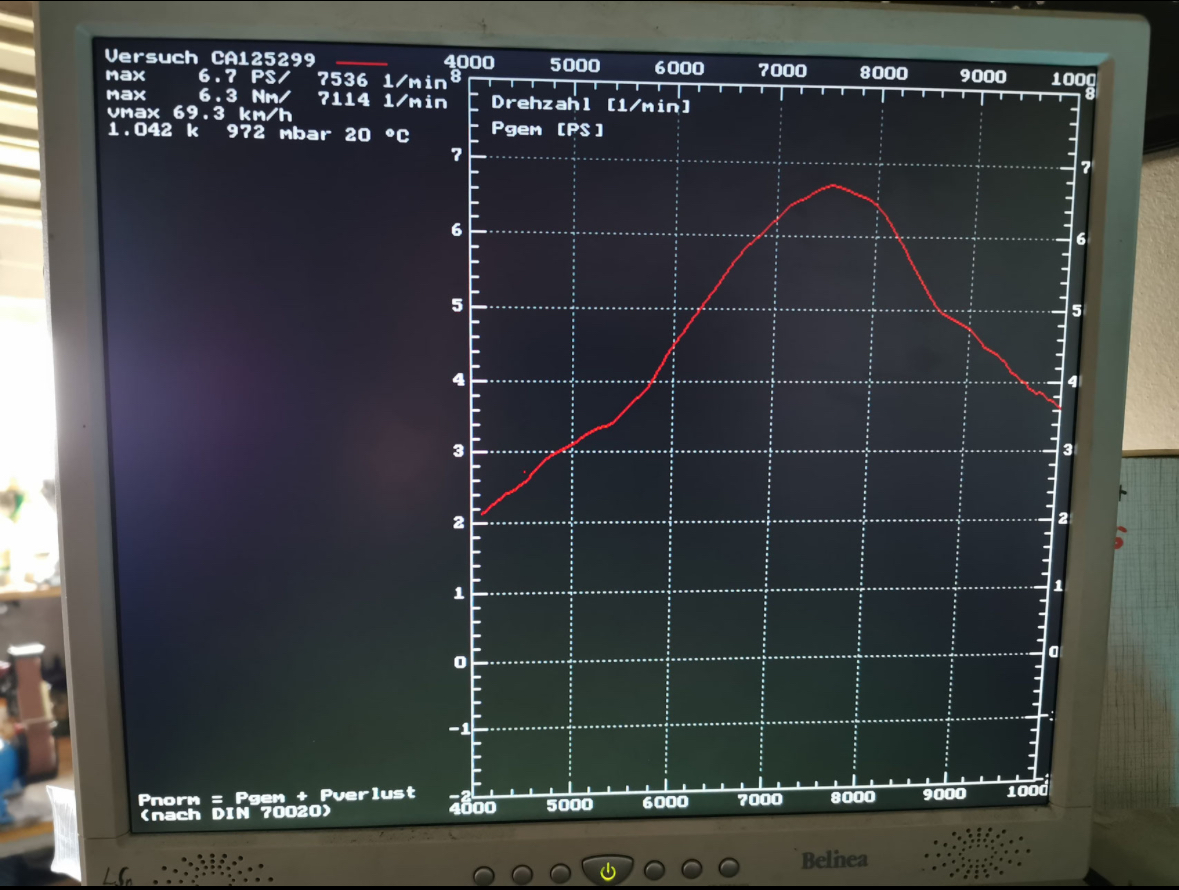
Task: Click the 4000 label on the top axis
Action: click(469, 62)
